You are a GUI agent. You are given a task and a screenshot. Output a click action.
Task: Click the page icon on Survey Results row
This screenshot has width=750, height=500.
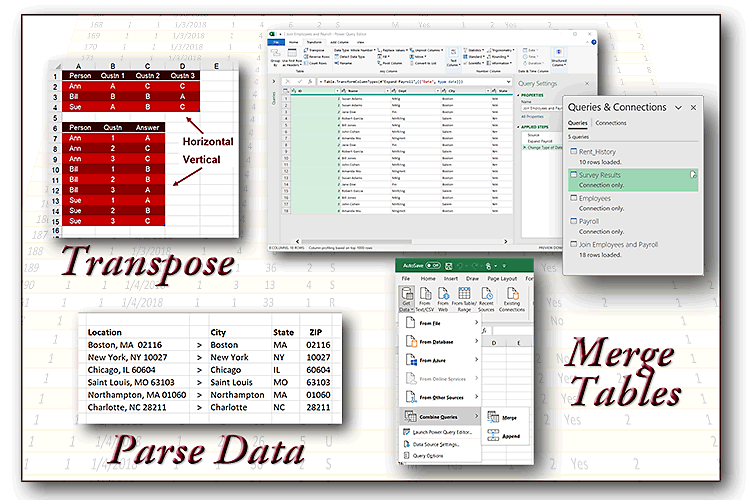693,175
